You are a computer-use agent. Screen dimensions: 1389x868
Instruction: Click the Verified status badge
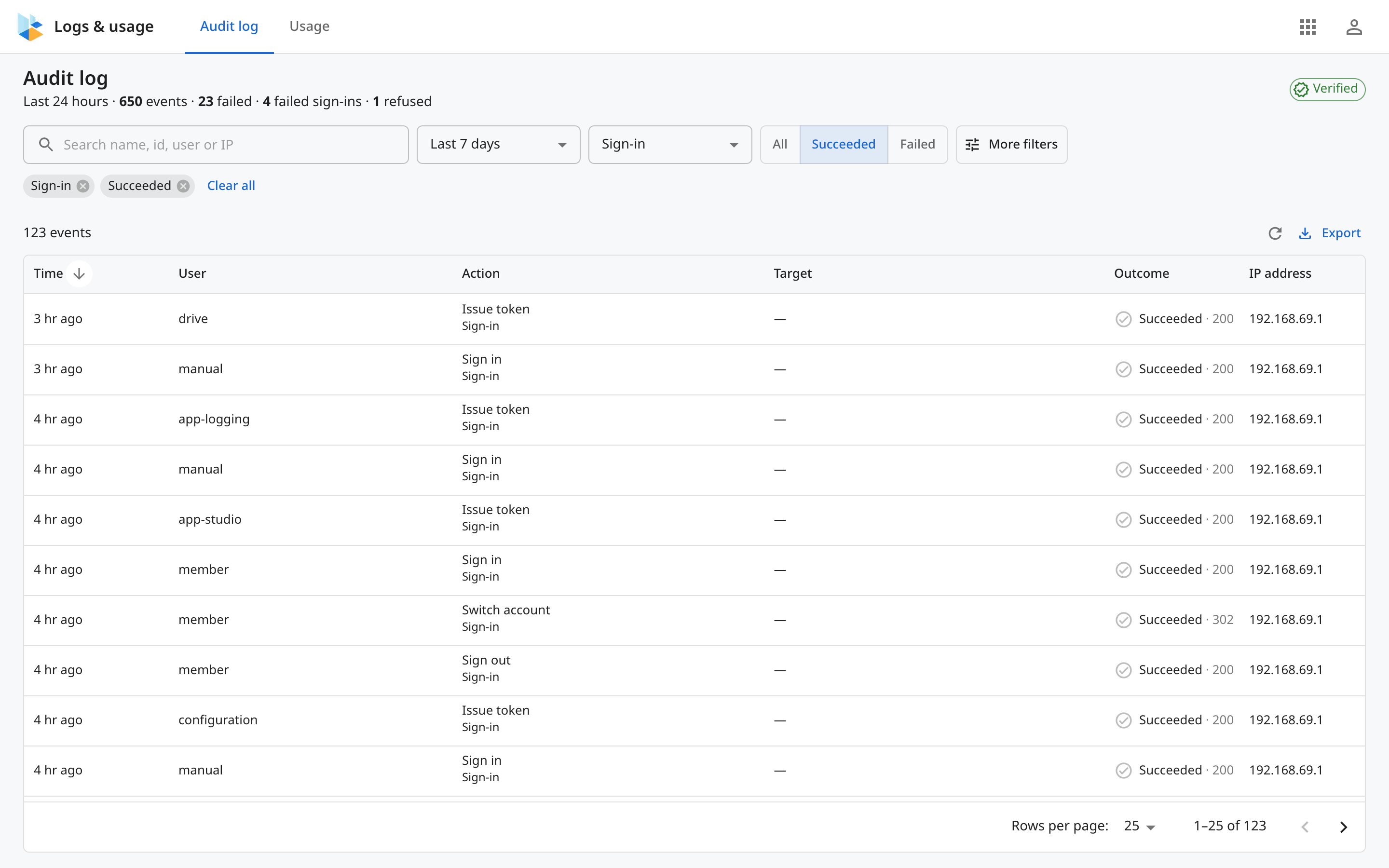(x=1327, y=89)
